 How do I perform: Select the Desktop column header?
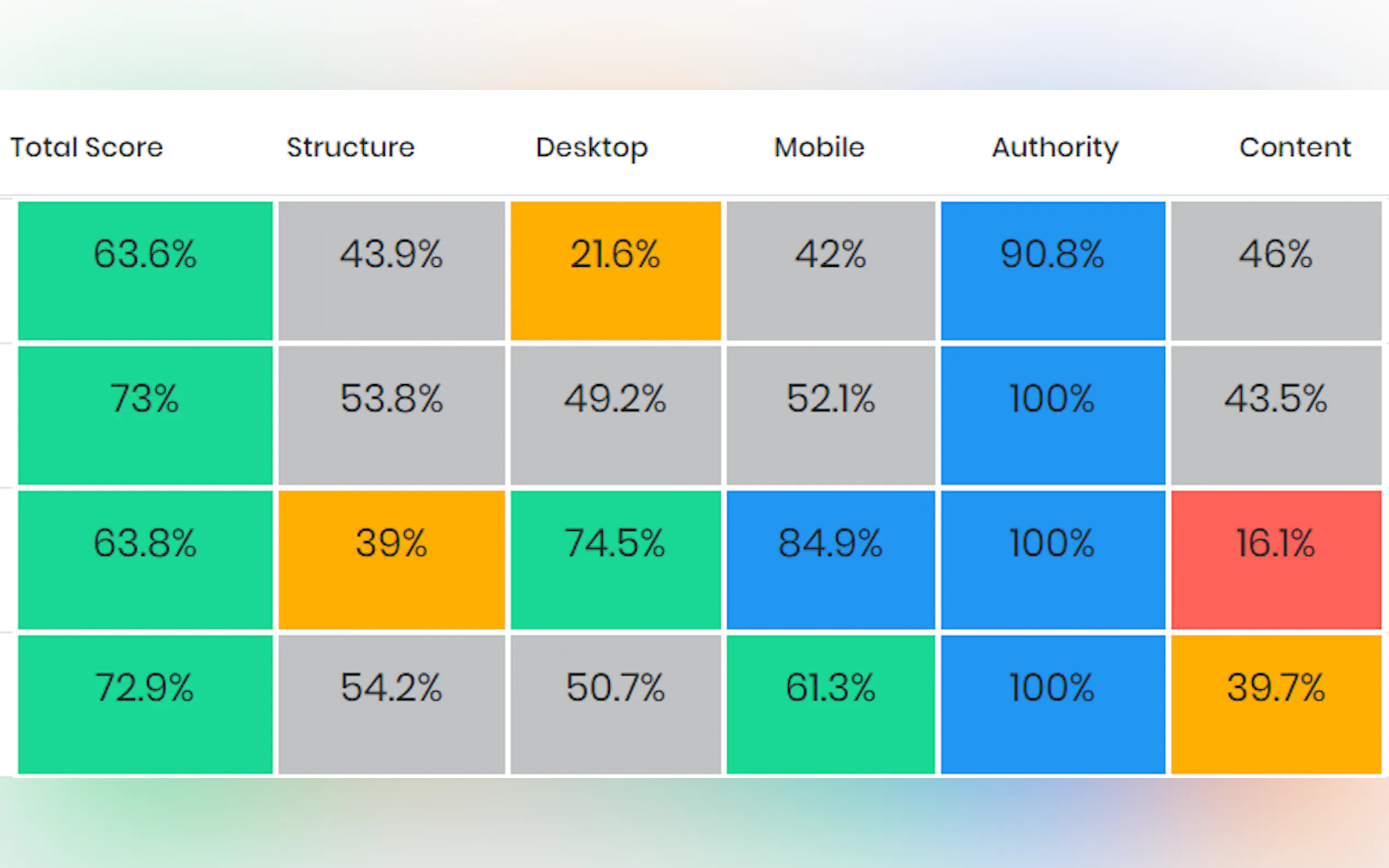[592, 148]
